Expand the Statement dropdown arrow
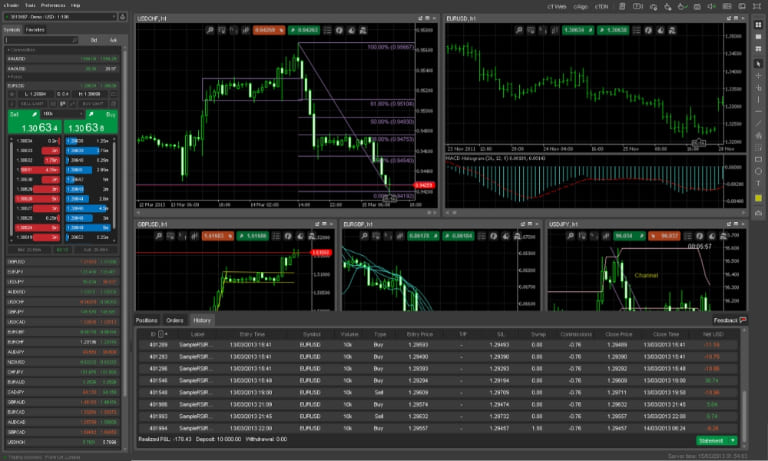This screenshot has height=461, width=768. (734, 439)
